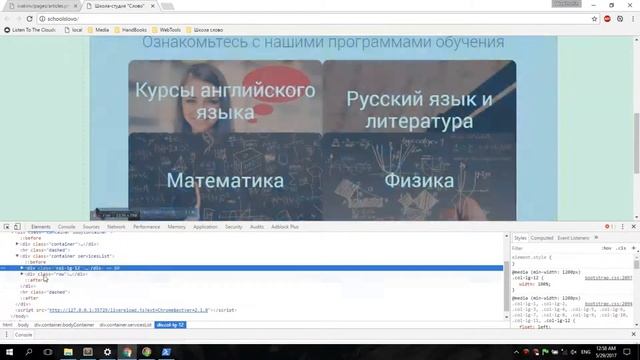Toggle the DevTools device toolbar

(x=17, y=227)
